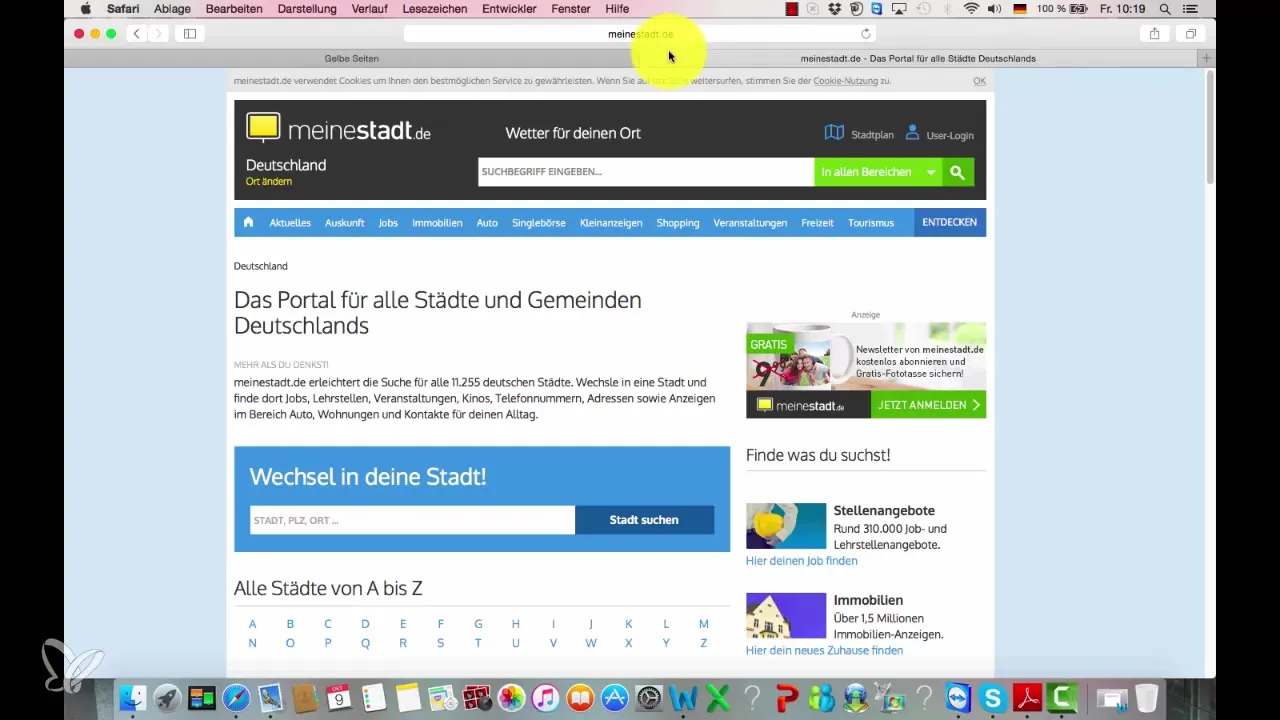Open iBooks from the Dock
This screenshot has height=720, width=1280.
[x=580, y=697]
